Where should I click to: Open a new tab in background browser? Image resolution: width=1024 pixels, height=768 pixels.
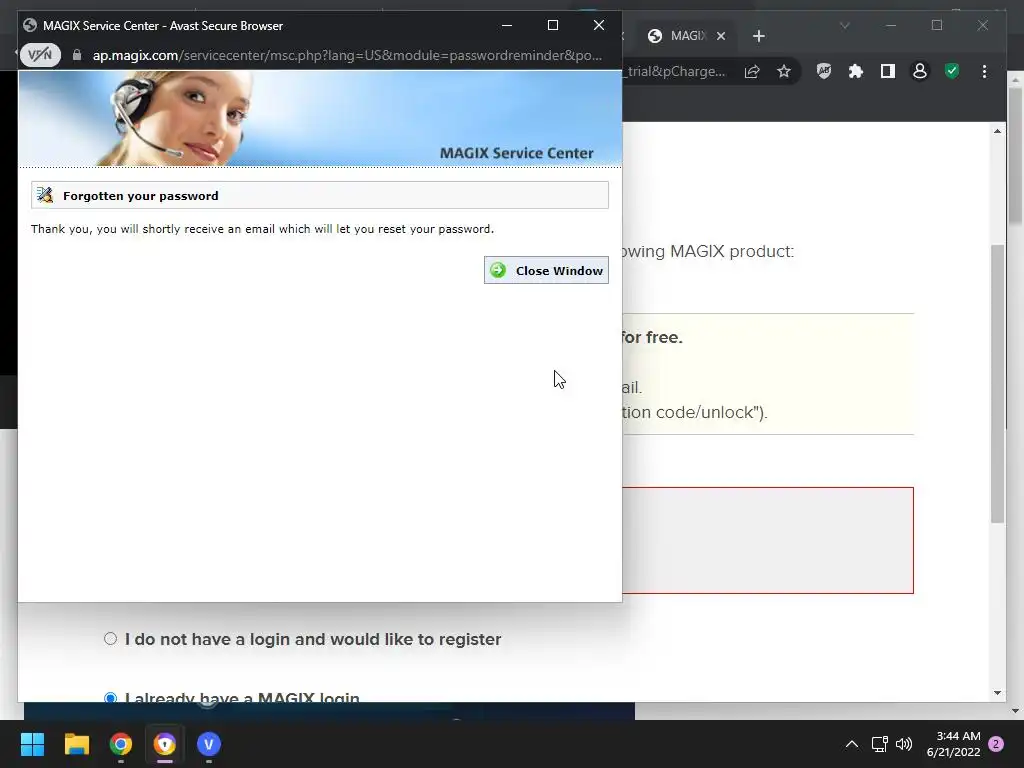tap(758, 36)
